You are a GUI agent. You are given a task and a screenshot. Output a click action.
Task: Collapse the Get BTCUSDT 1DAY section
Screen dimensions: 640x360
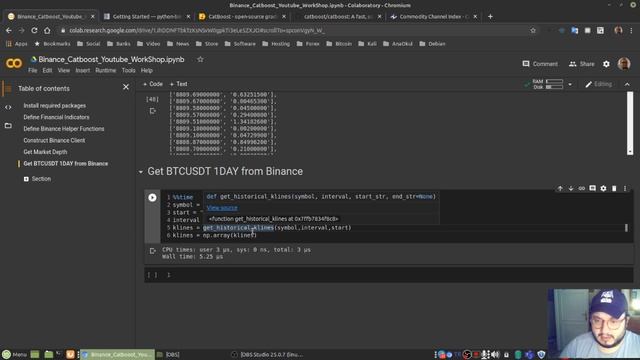[x=141, y=172]
